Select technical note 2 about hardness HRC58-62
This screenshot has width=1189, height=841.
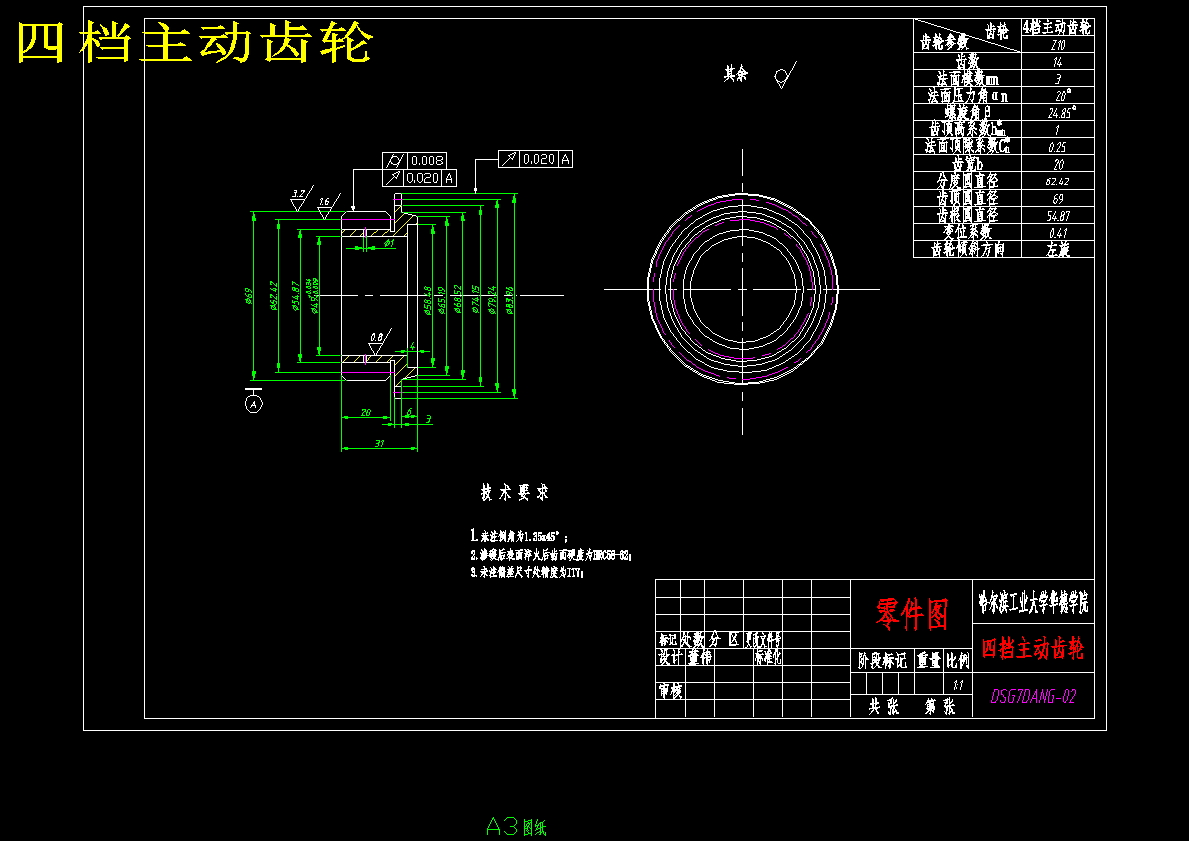551,555
